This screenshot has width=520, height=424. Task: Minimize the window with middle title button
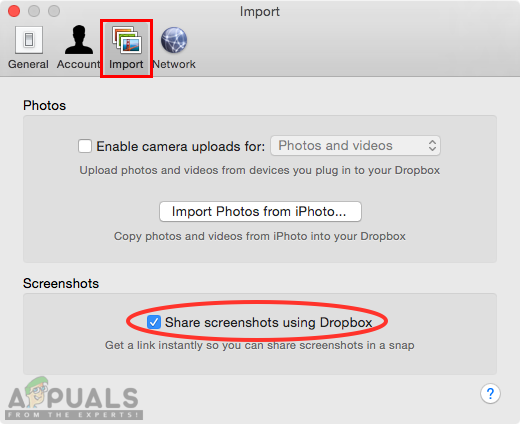(x=34, y=11)
